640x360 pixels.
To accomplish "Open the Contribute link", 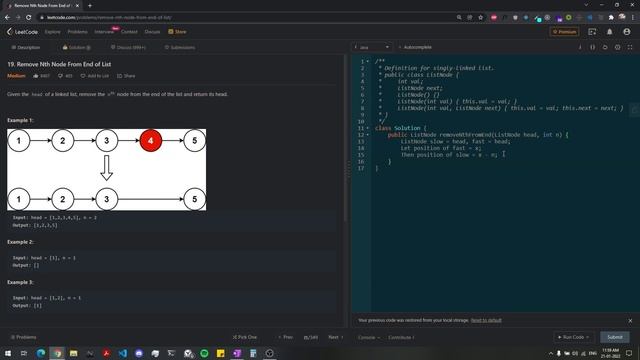I will click(401, 338).
